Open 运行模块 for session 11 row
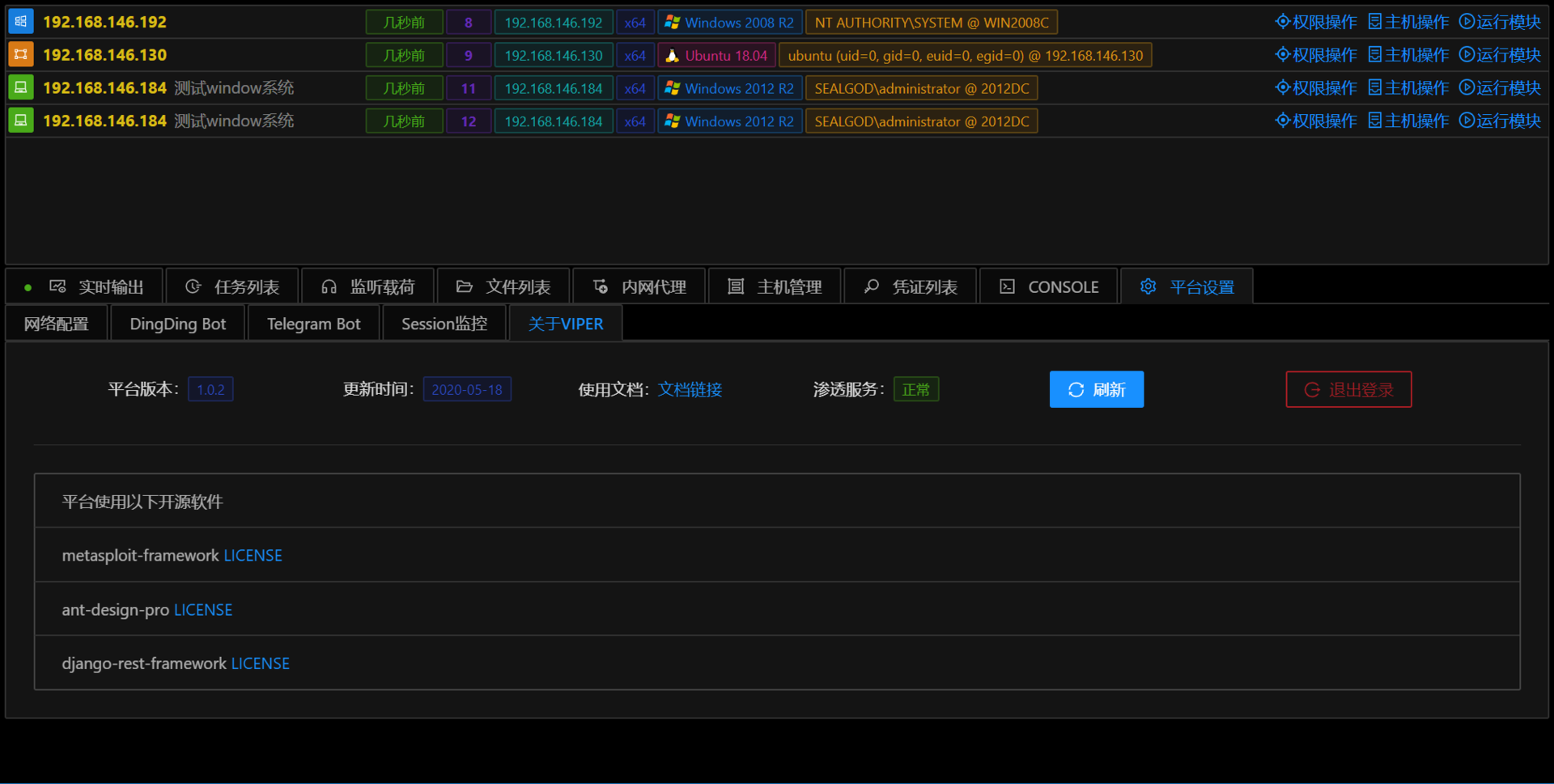This screenshot has width=1554, height=784. pos(1500,87)
